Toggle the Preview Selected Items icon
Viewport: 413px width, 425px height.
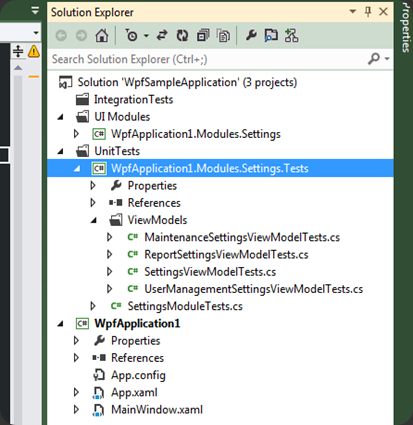(271, 35)
